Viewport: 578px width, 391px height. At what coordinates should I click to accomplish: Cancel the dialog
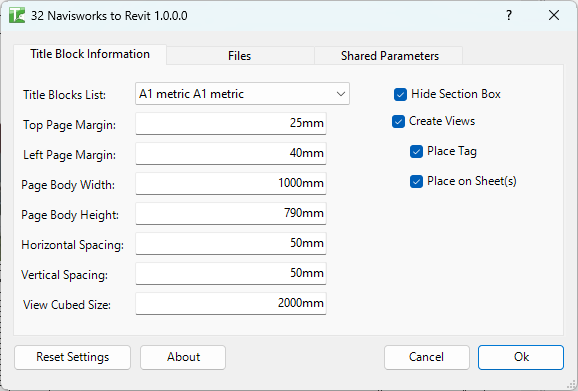[426, 357]
